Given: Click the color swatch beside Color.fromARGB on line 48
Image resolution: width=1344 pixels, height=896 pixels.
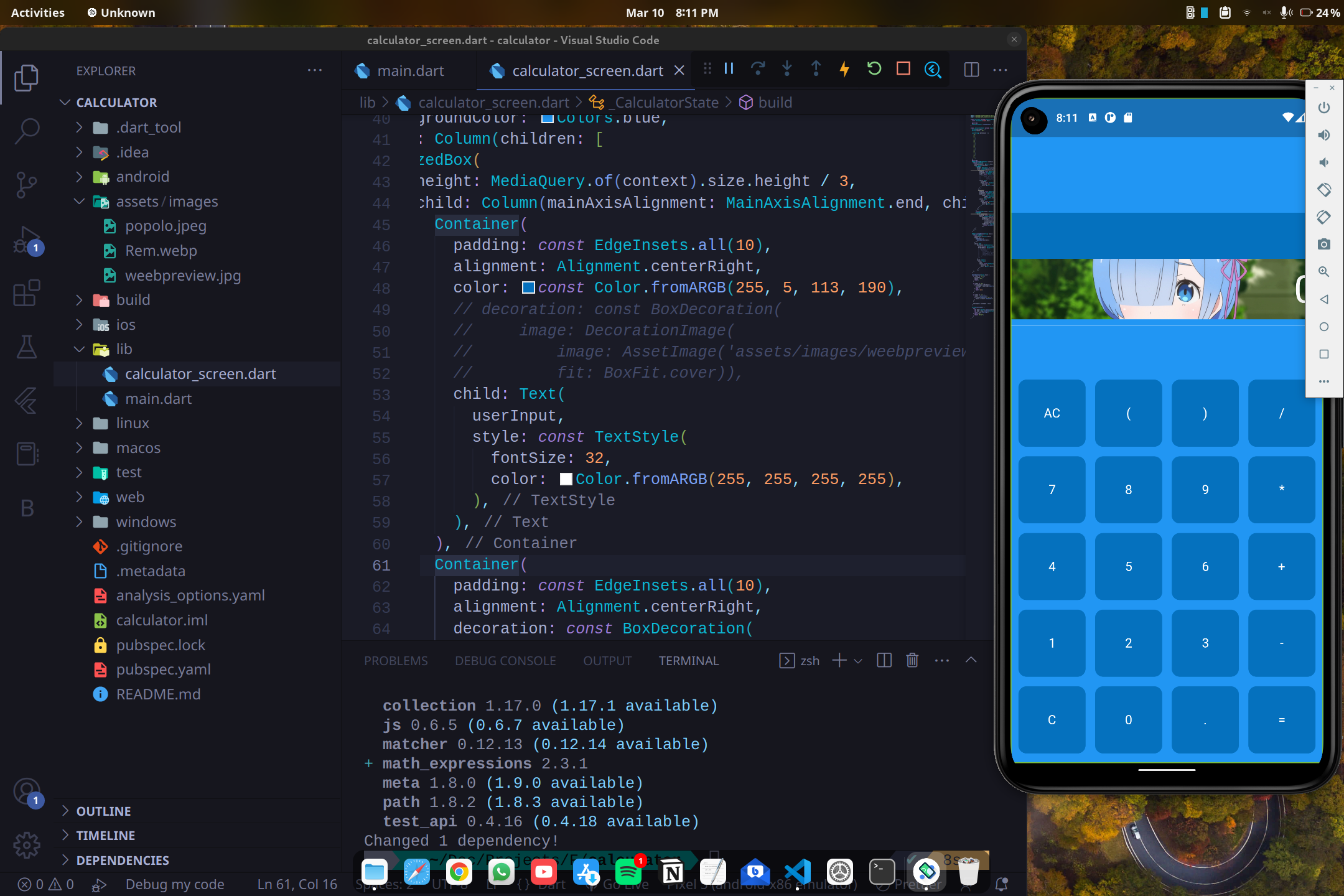Looking at the screenshot, I should (x=528, y=287).
